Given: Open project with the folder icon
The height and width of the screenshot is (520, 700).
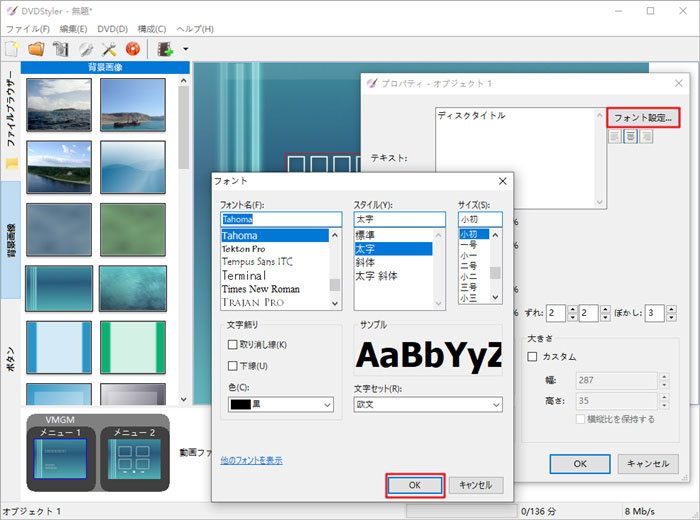Looking at the screenshot, I should pos(36,49).
